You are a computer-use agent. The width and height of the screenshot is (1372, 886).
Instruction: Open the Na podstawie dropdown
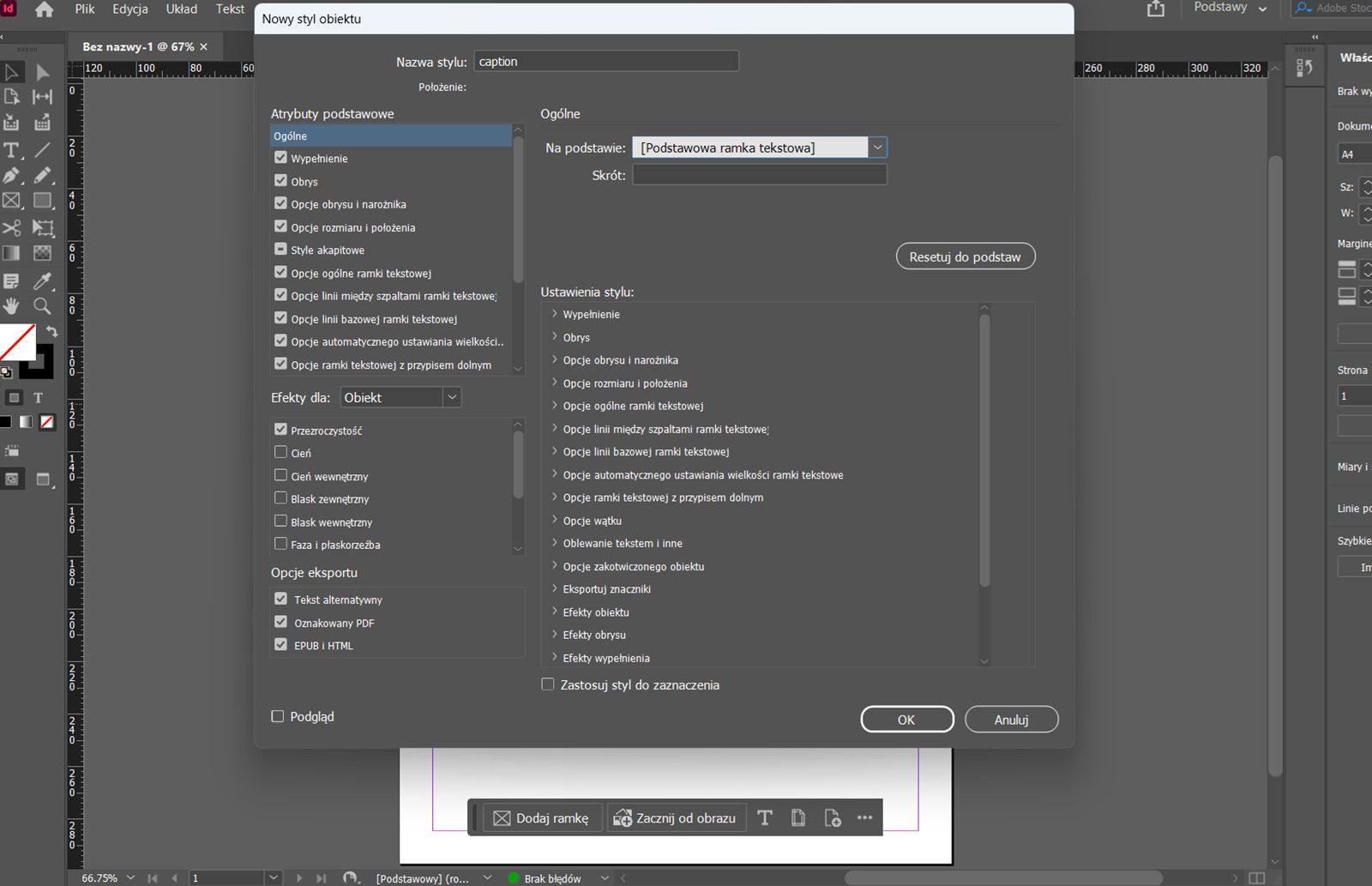tap(759, 148)
